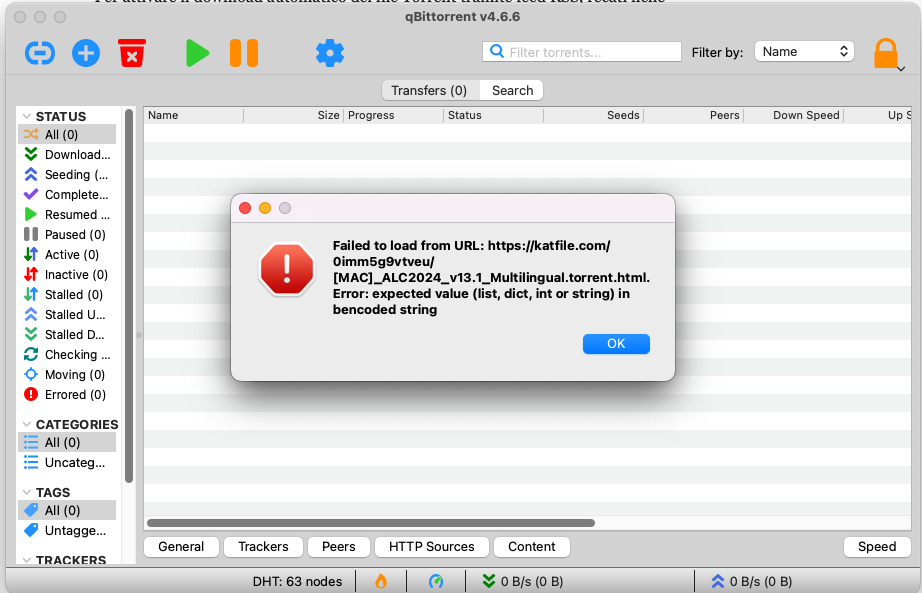
Task: Select the Inactive (0) status filter
Action: coord(67,275)
